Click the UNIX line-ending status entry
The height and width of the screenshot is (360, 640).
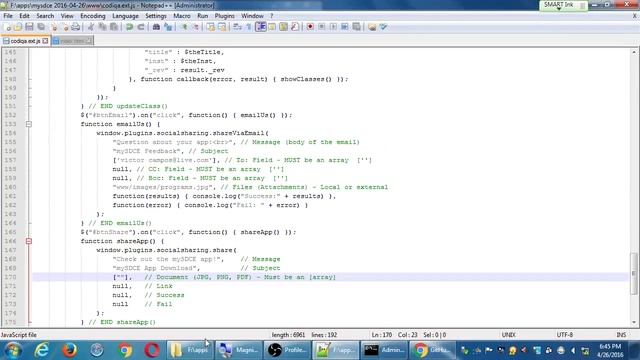pos(508,335)
